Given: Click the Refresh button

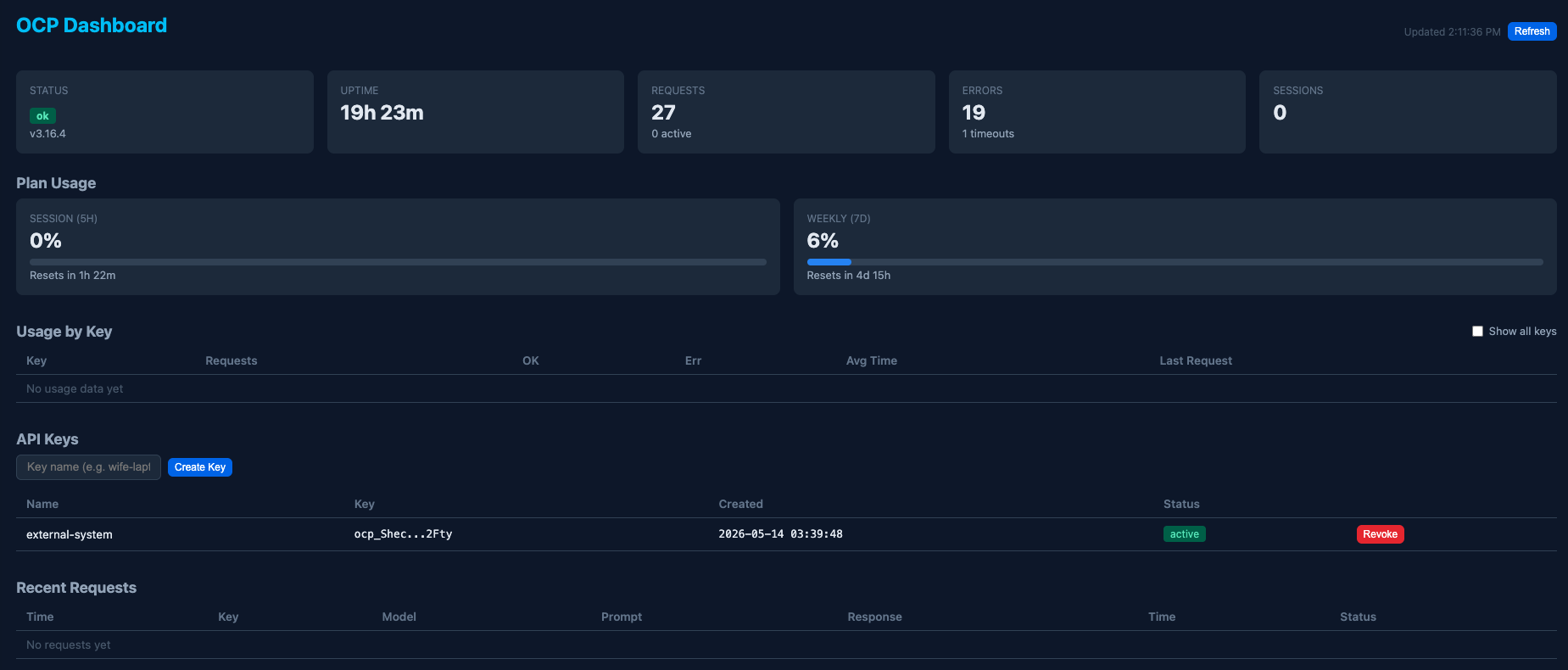Looking at the screenshot, I should click(x=1532, y=31).
